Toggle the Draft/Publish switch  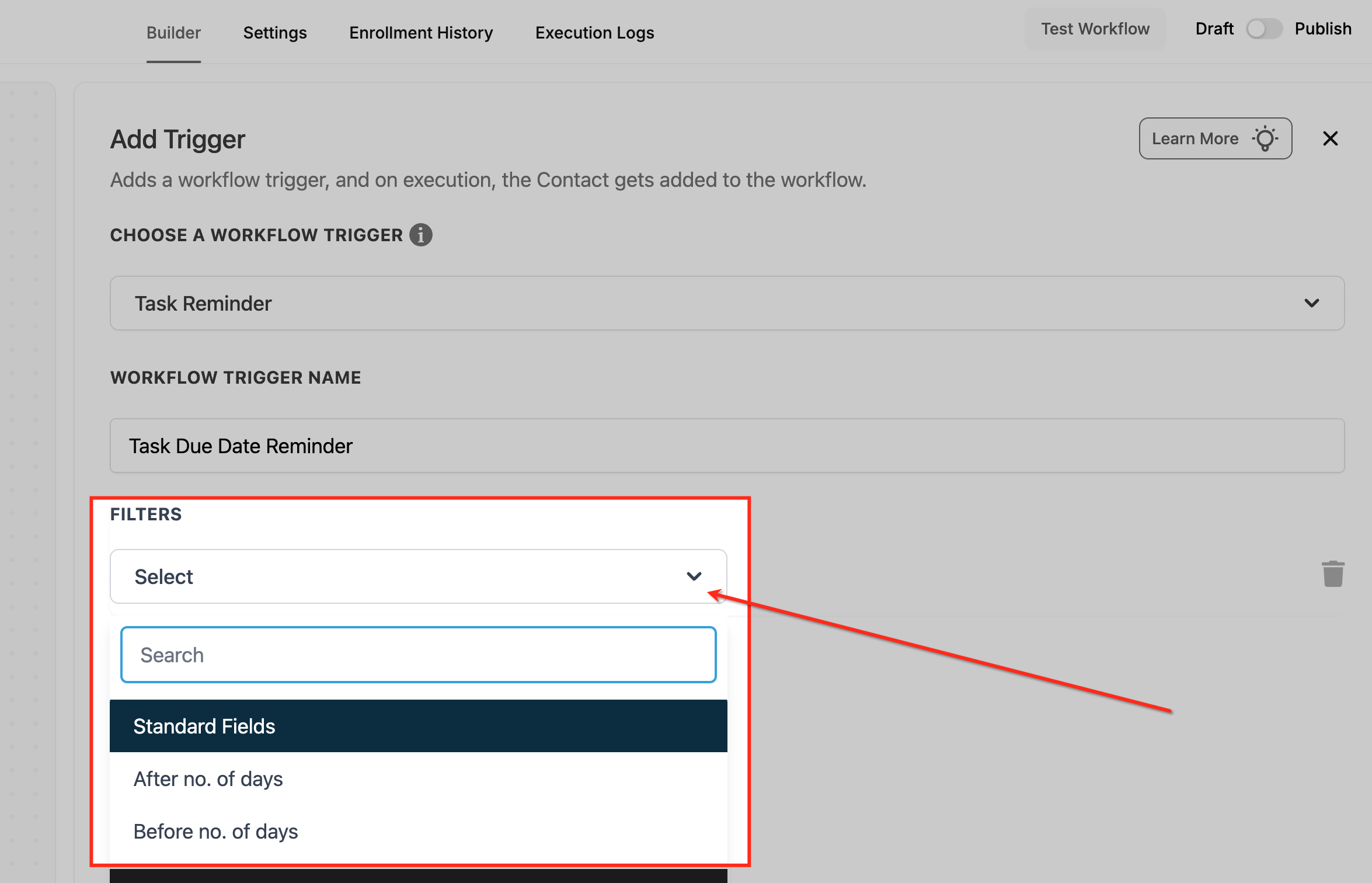(x=1263, y=29)
